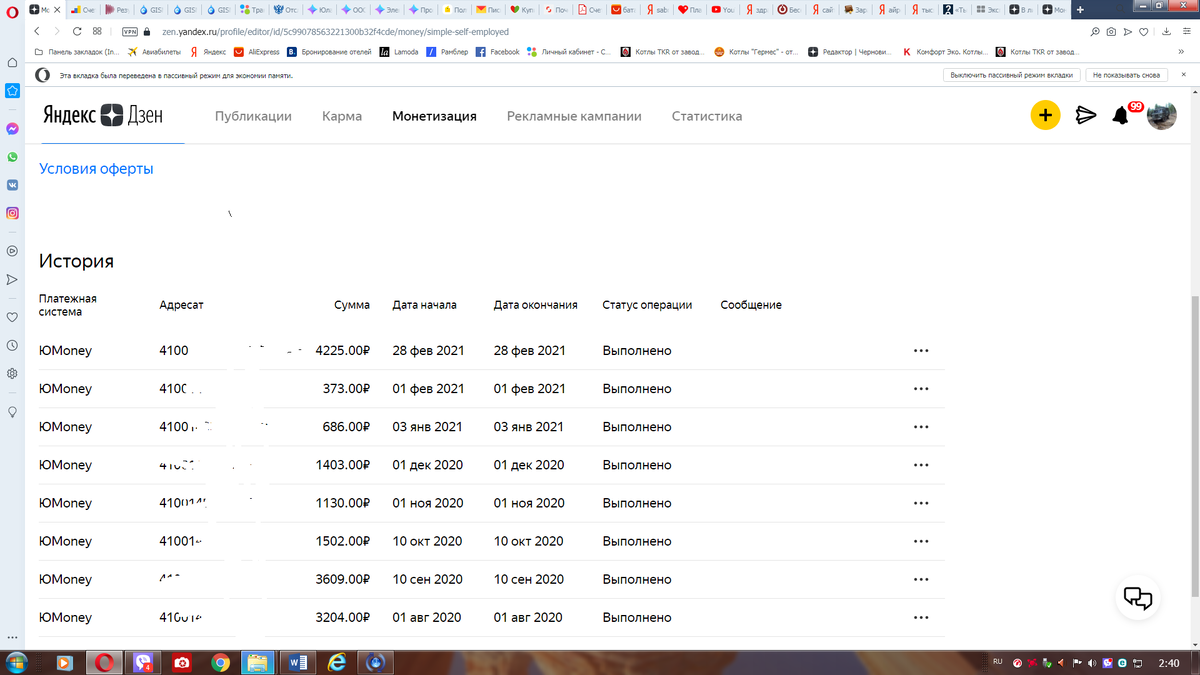Screen dimensions: 1200x675
Task: Click taskbar clock showing 2:40
Action: (x=1168, y=663)
